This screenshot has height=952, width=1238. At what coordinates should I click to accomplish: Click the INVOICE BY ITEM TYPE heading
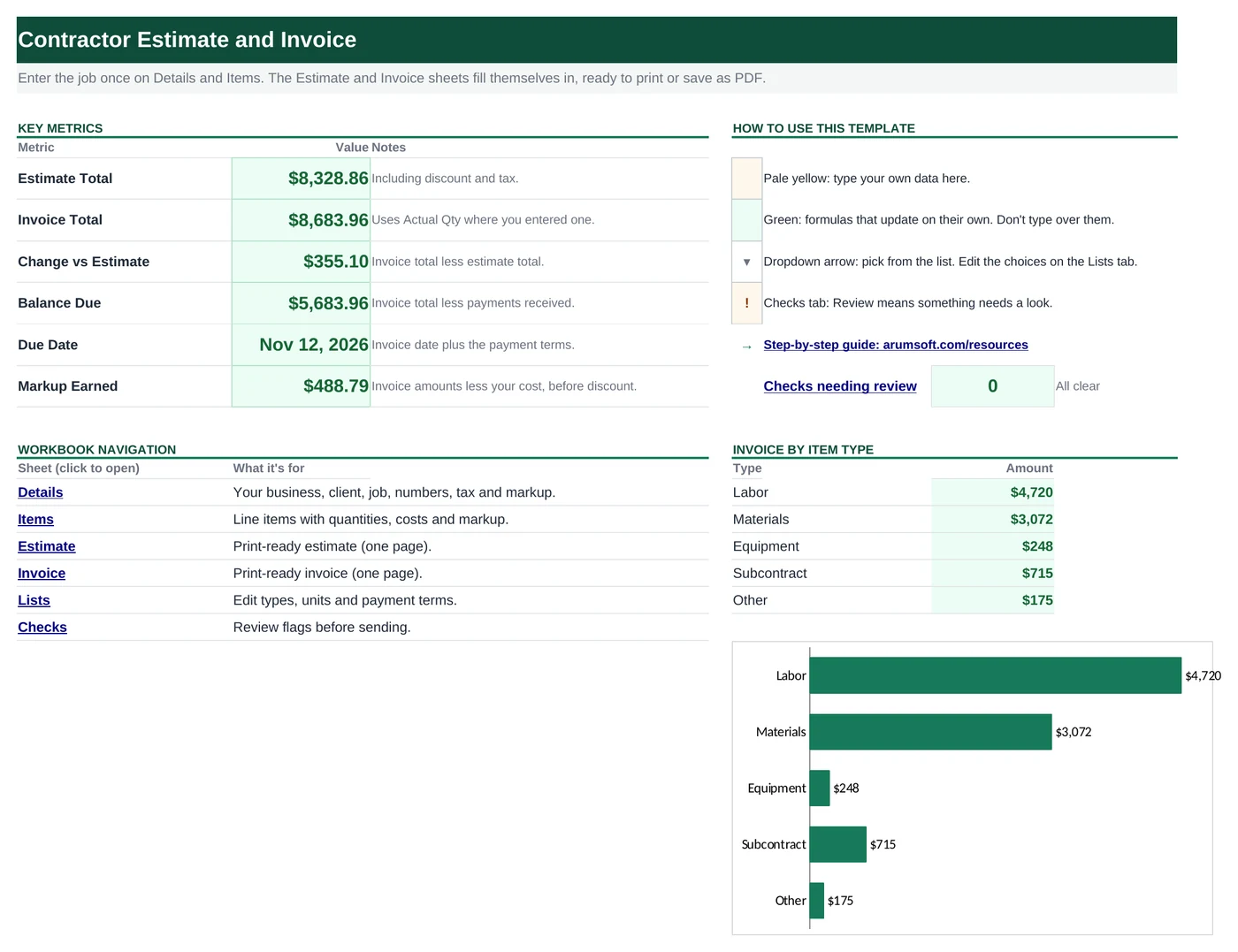coord(803,449)
